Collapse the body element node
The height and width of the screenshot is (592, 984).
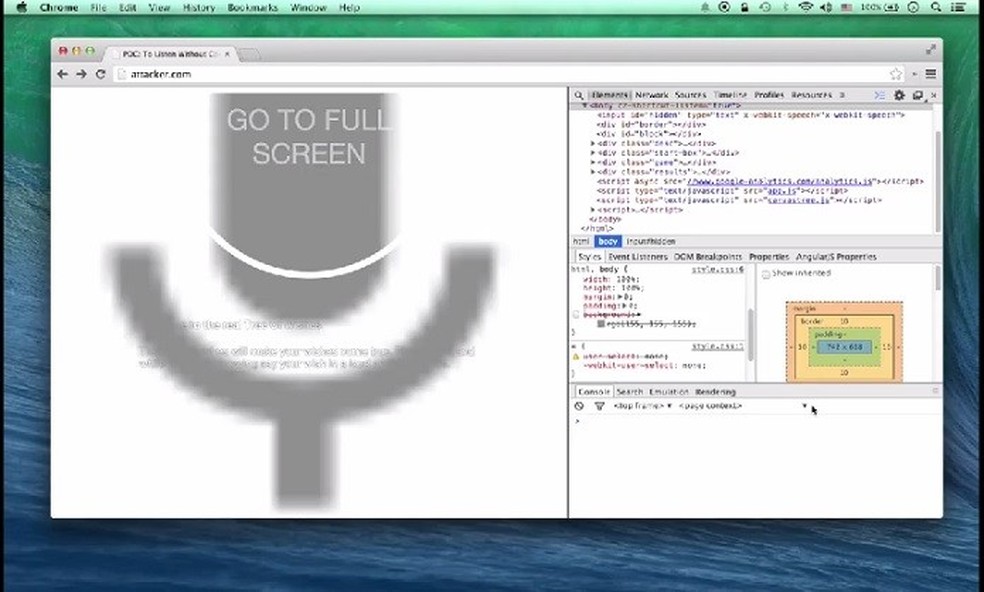[584, 106]
